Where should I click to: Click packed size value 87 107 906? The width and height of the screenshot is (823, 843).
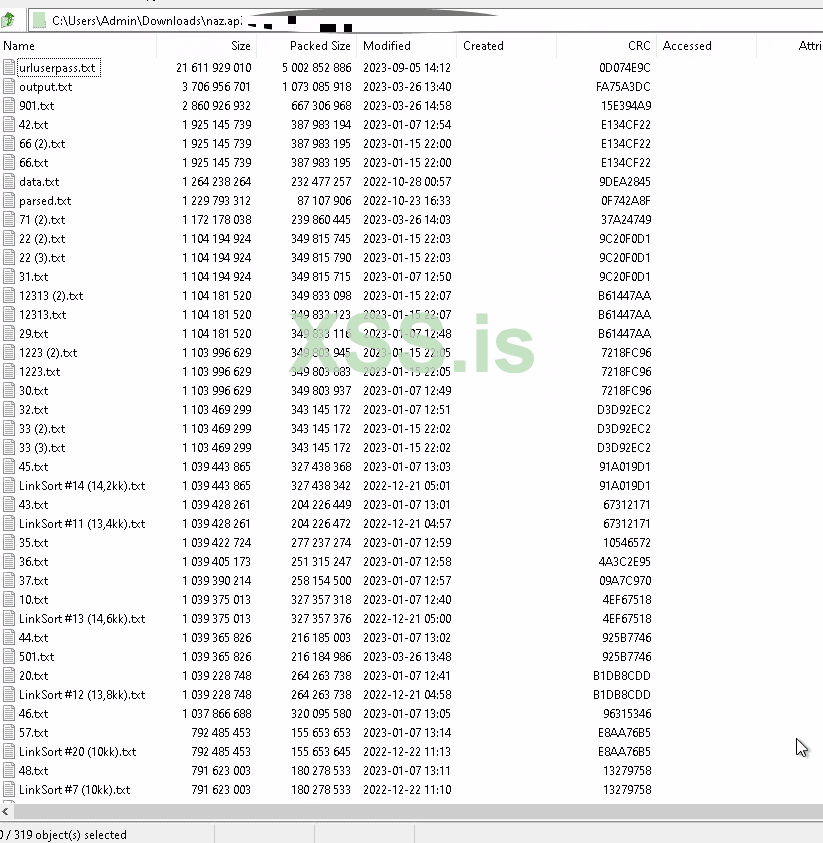pos(324,201)
